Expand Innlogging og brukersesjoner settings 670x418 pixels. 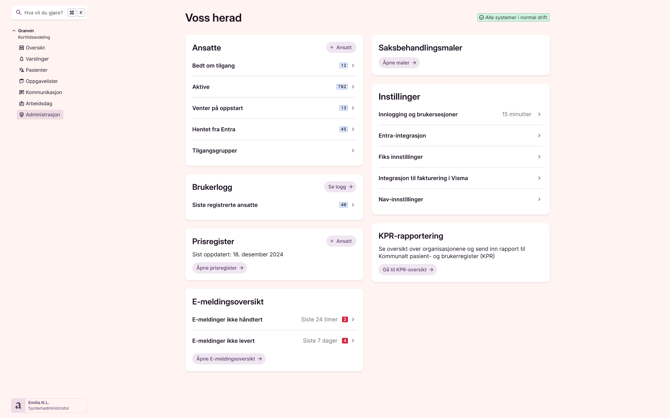[x=539, y=115]
